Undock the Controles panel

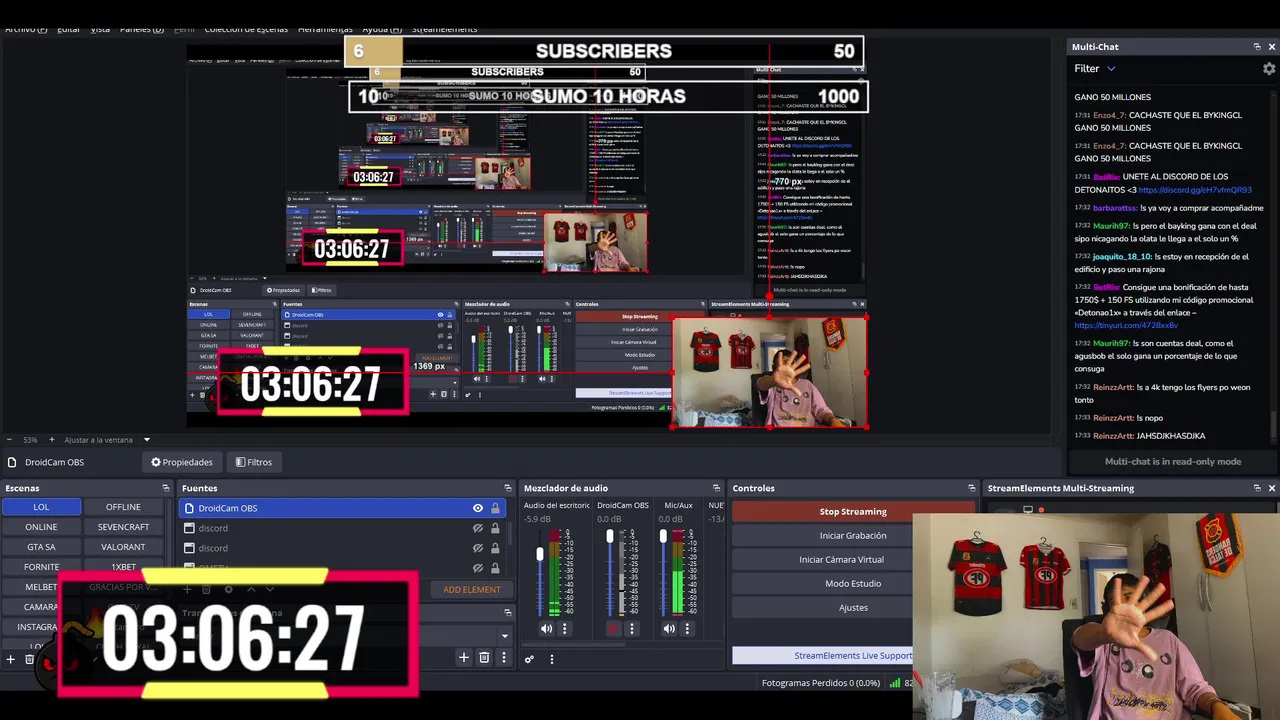point(971,488)
